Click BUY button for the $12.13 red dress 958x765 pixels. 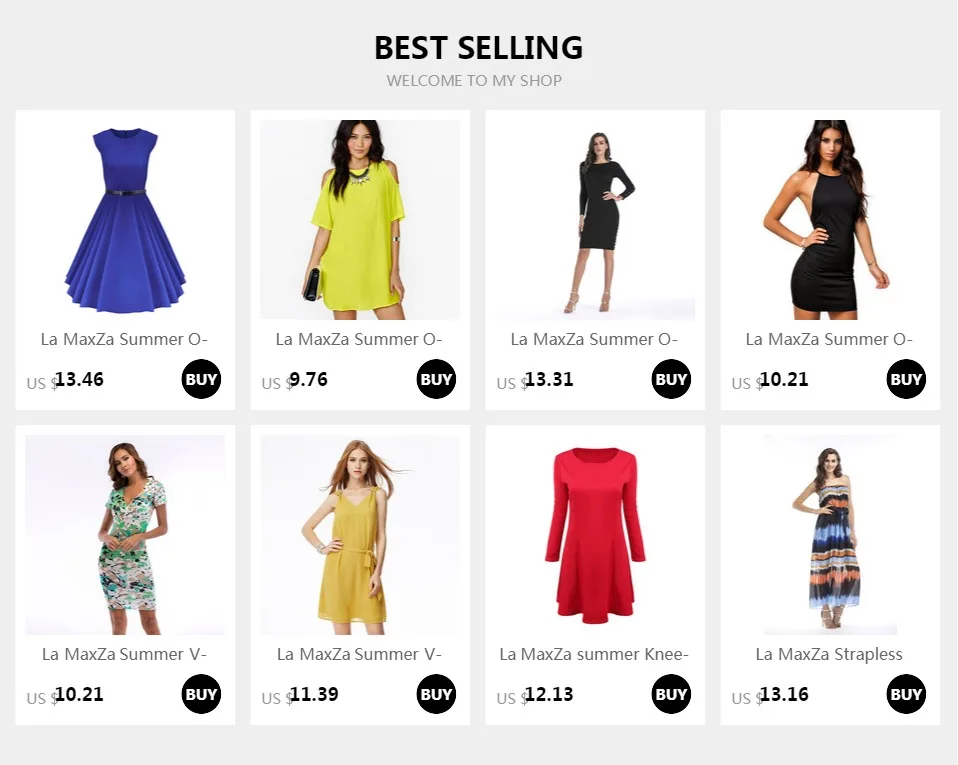pos(671,694)
